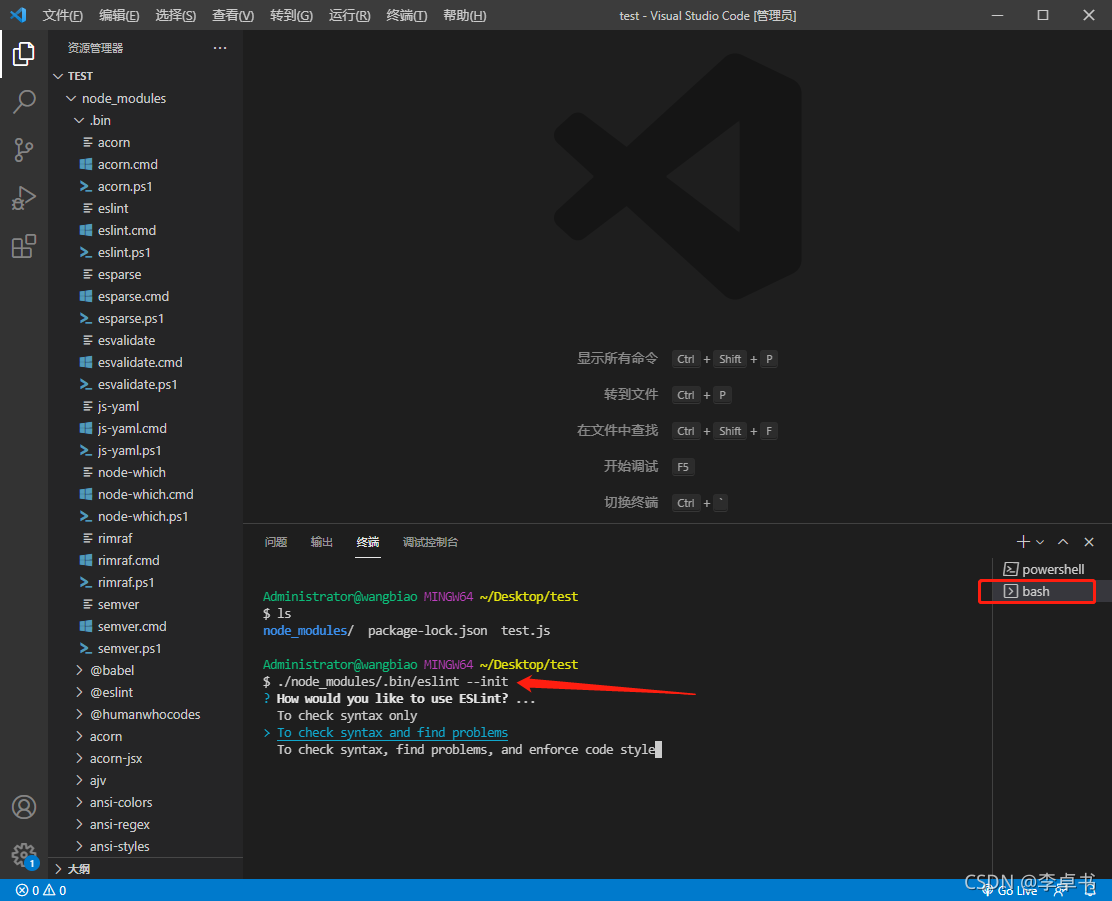Expand the ajv folder
This screenshot has height=901, width=1112.
pyautogui.click(x=98, y=780)
